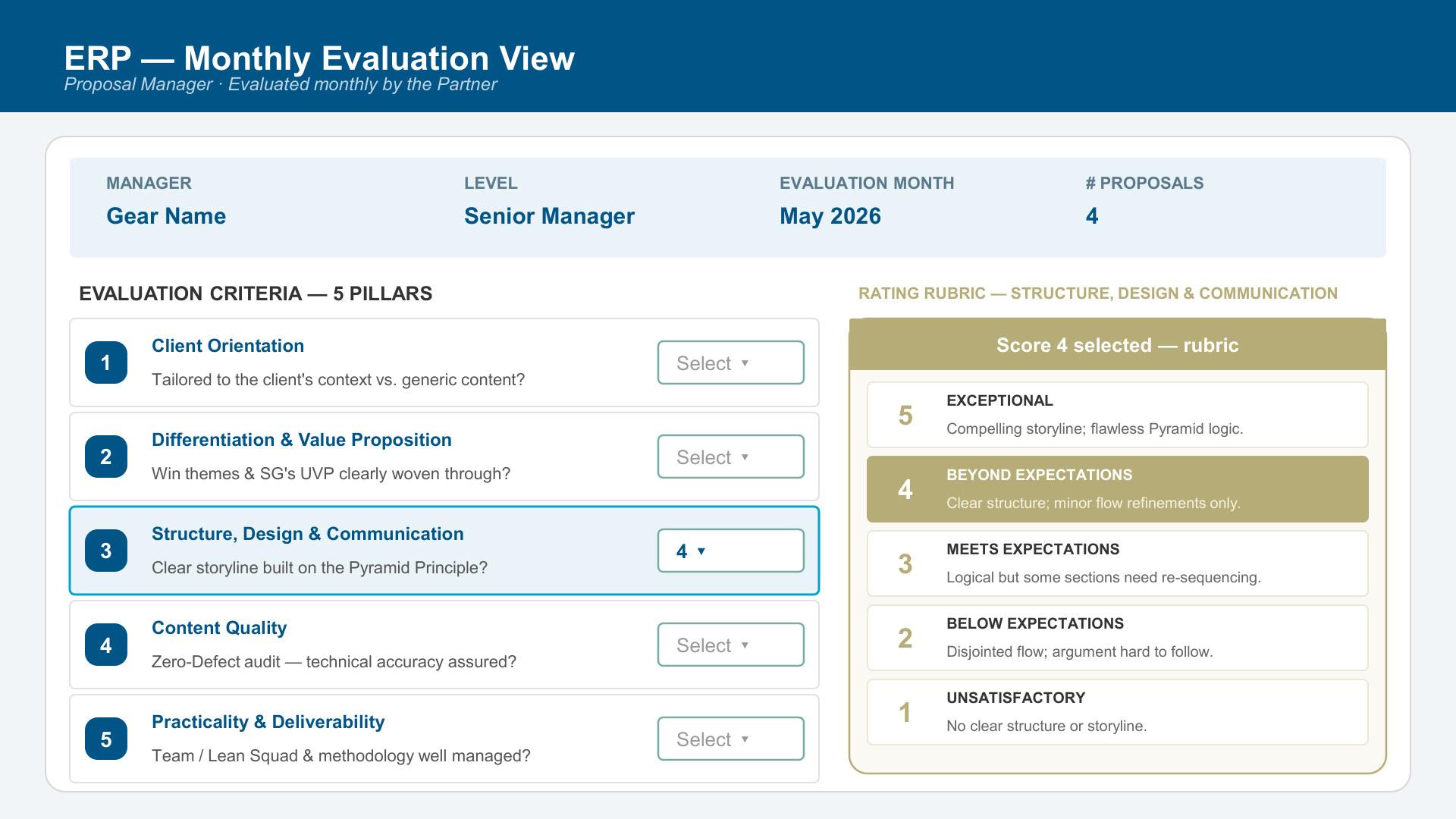Click the Rating Rubric heading text
Image resolution: width=1456 pixels, height=819 pixels.
click(x=1098, y=293)
